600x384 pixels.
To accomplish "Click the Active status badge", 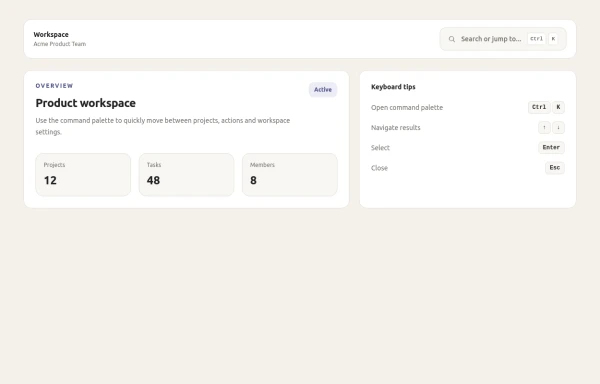I will tap(323, 89).
